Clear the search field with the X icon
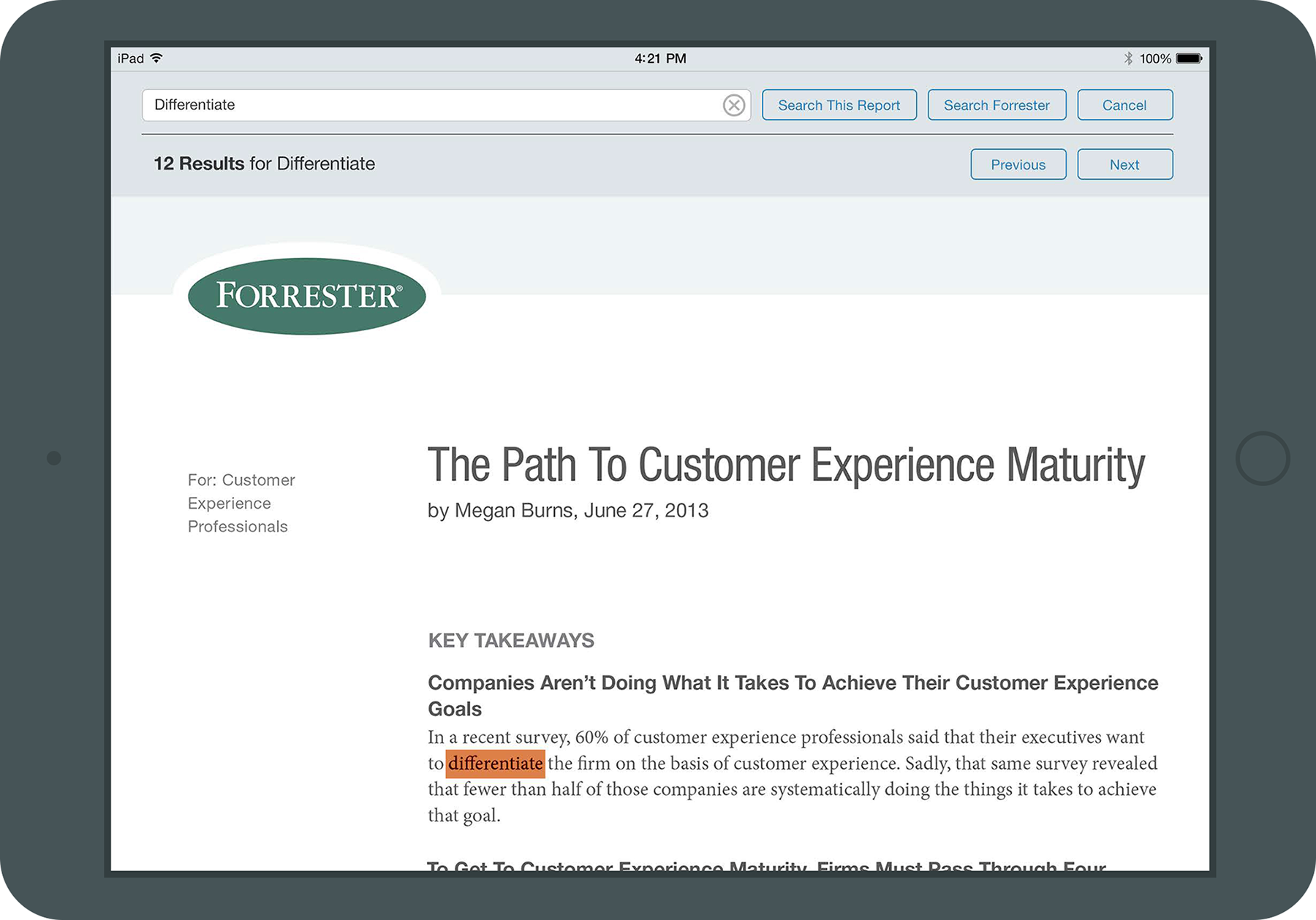The width and height of the screenshot is (1316, 920). click(x=733, y=105)
